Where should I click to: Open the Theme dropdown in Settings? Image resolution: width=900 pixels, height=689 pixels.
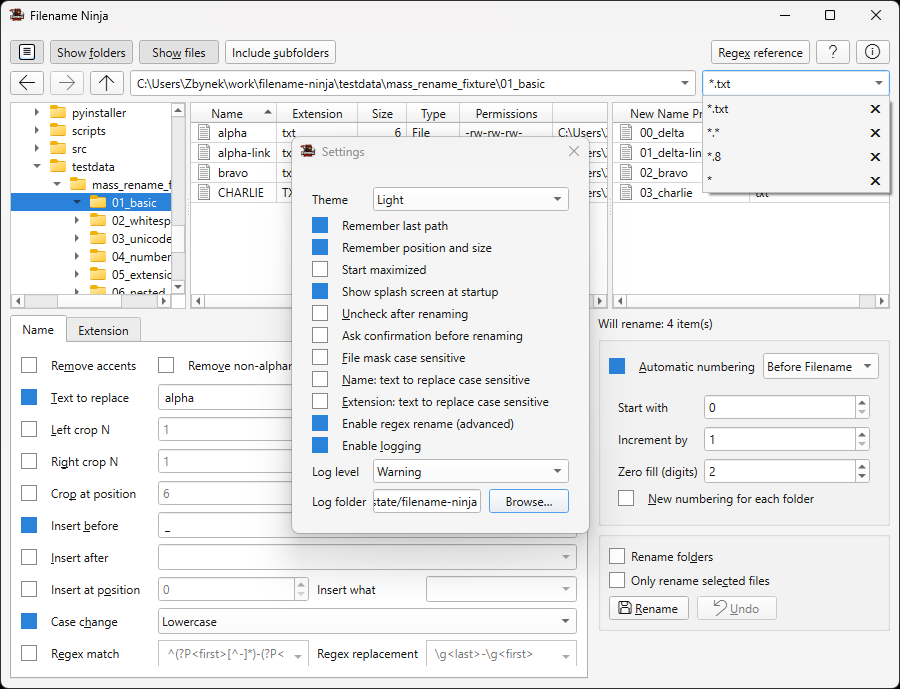tap(470, 199)
